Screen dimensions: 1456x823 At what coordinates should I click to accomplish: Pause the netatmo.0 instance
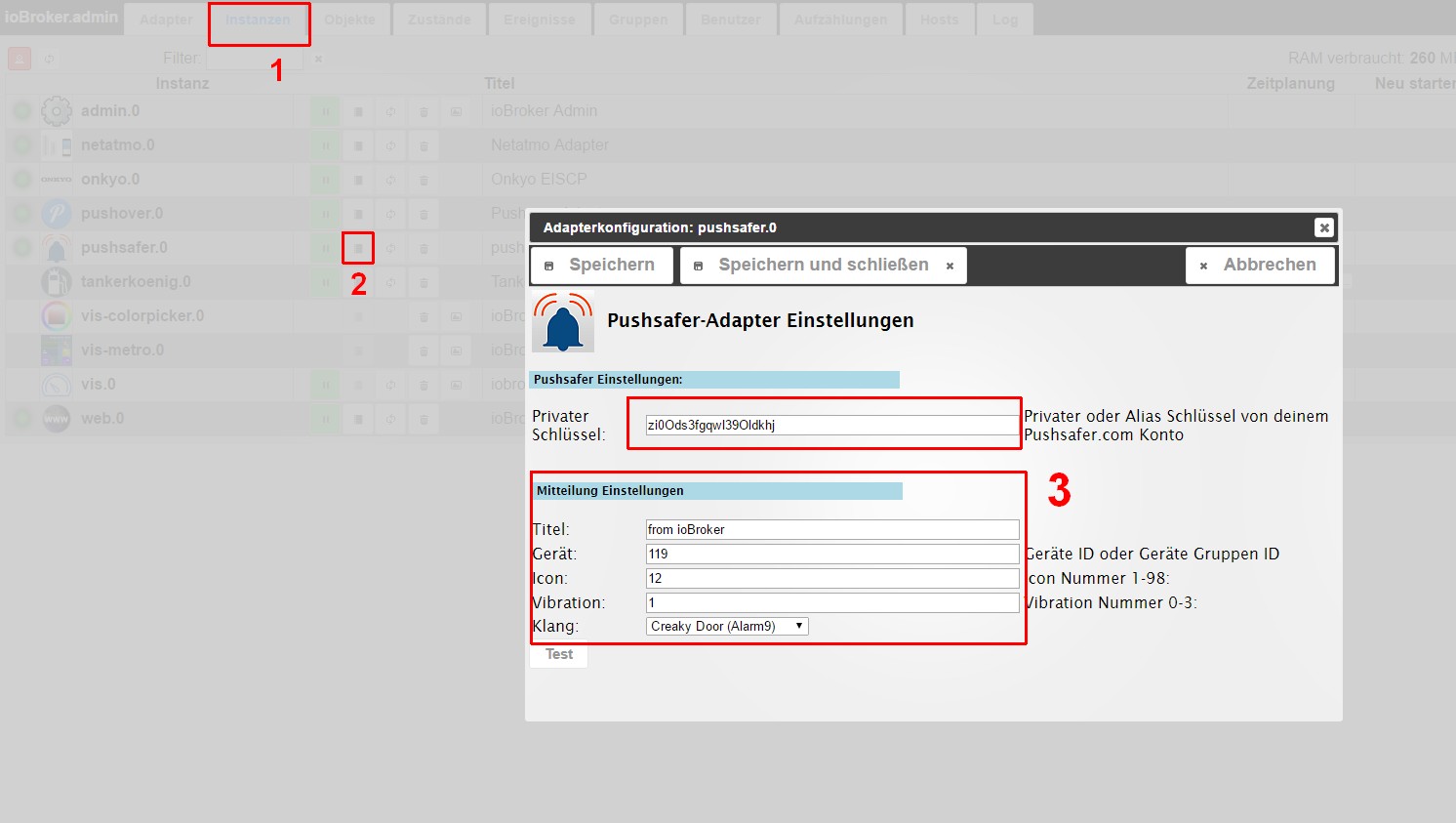point(326,145)
